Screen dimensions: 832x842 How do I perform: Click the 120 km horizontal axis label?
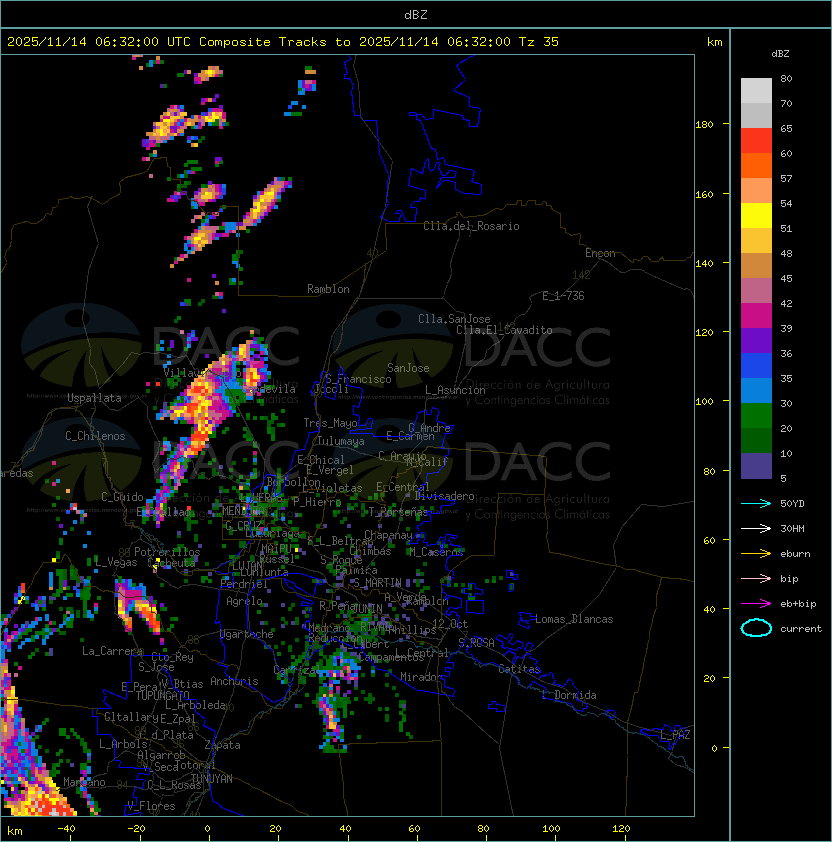[621, 829]
